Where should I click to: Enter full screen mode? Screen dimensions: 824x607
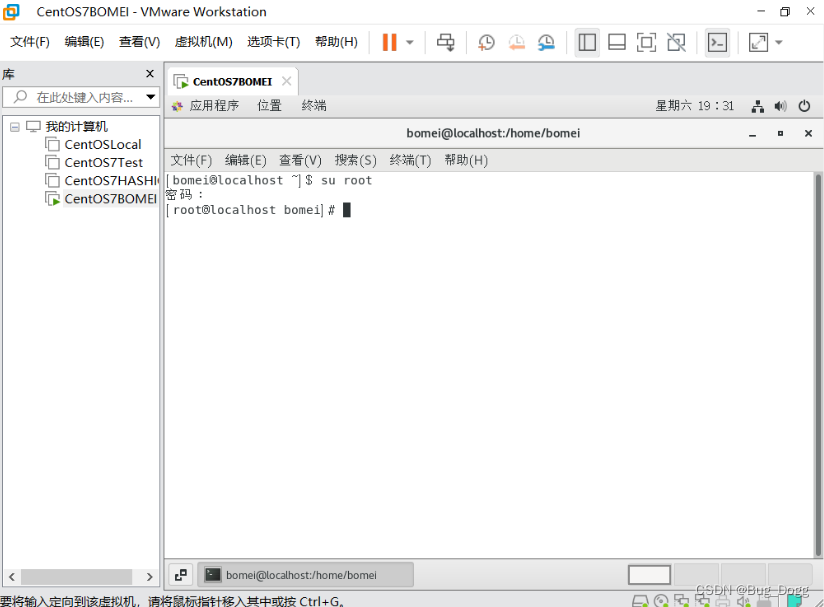(646, 42)
